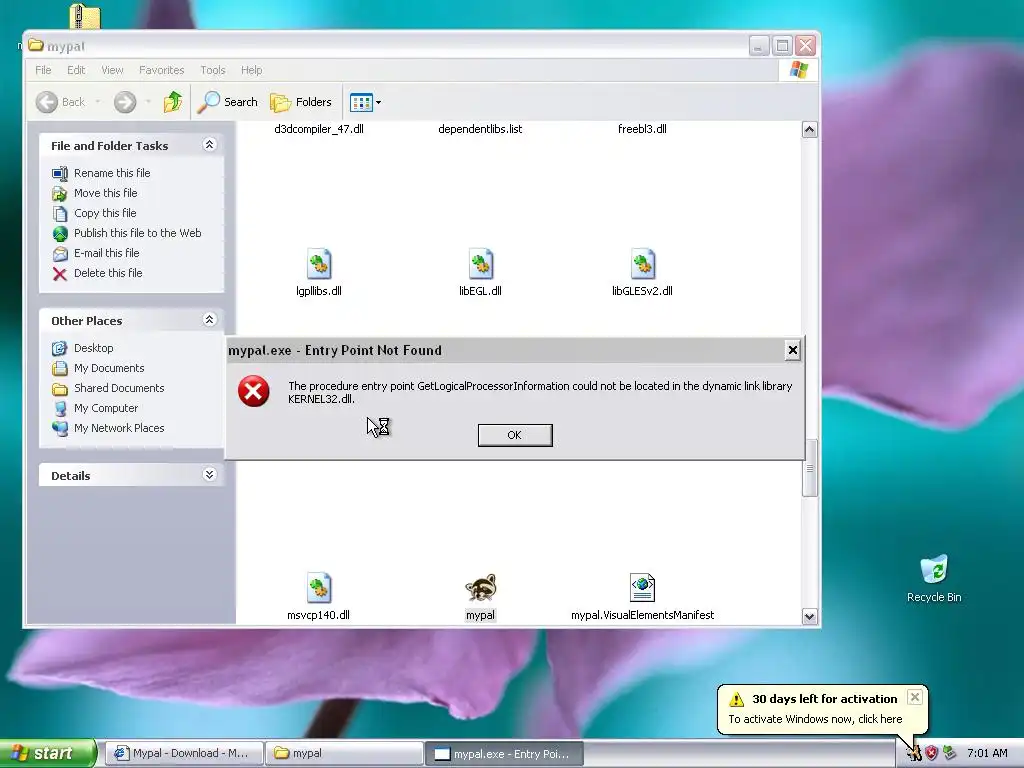Open the Help menu
1024x768 pixels.
click(251, 70)
